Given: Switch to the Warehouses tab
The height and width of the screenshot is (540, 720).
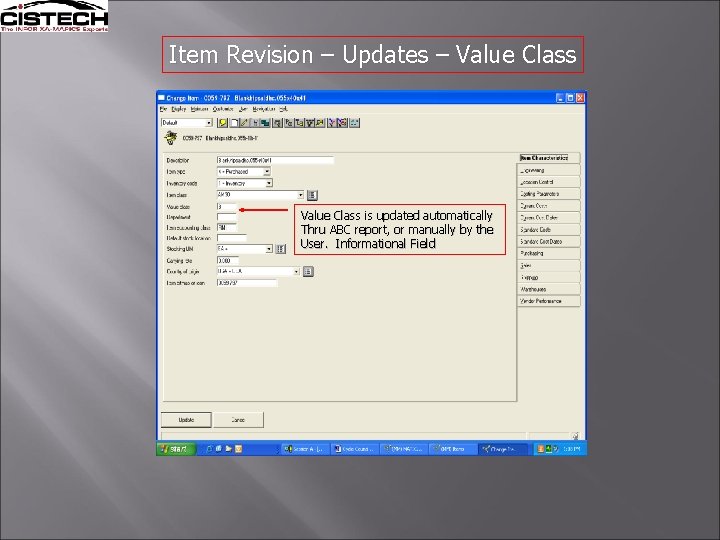Looking at the screenshot, I should [548, 289].
